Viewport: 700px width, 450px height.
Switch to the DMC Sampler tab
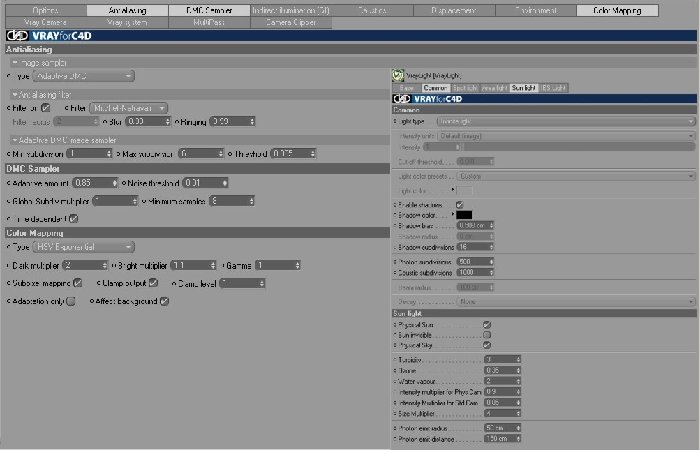click(x=209, y=10)
